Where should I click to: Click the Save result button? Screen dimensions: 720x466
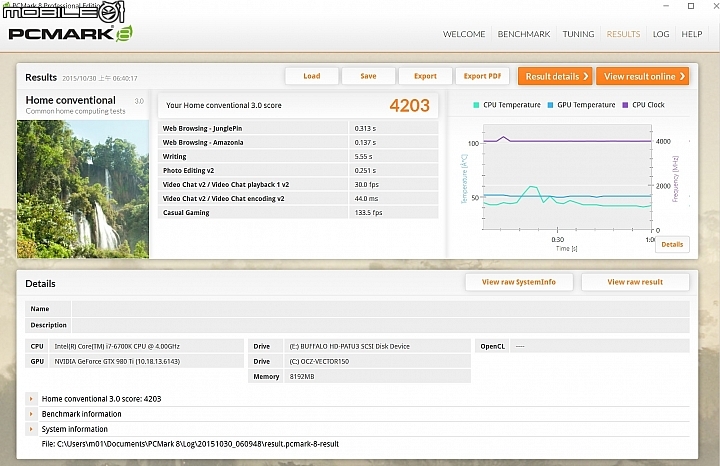click(368, 76)
